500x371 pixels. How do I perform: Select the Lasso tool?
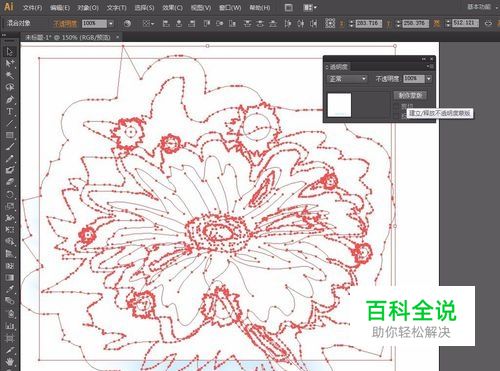9,87
